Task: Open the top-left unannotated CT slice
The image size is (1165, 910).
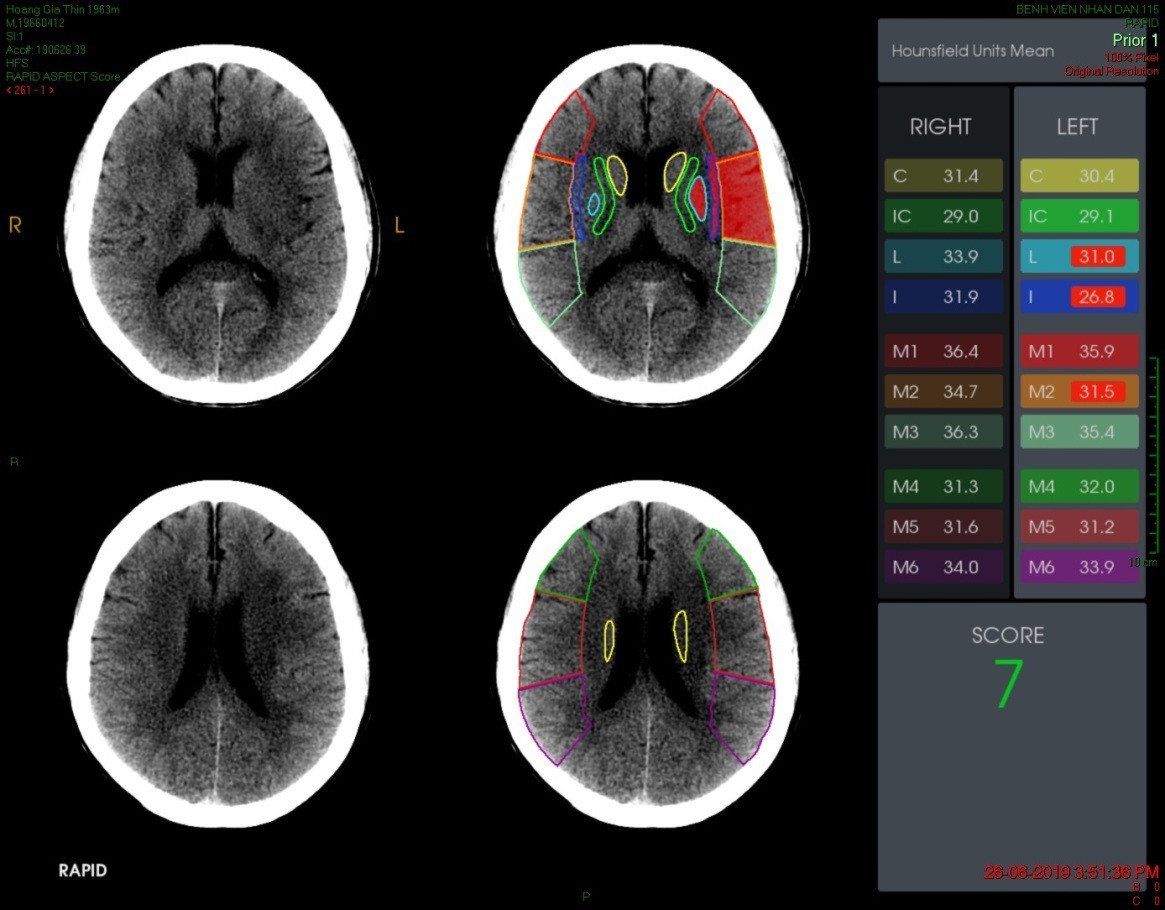Action: click(x=220, y=220)
